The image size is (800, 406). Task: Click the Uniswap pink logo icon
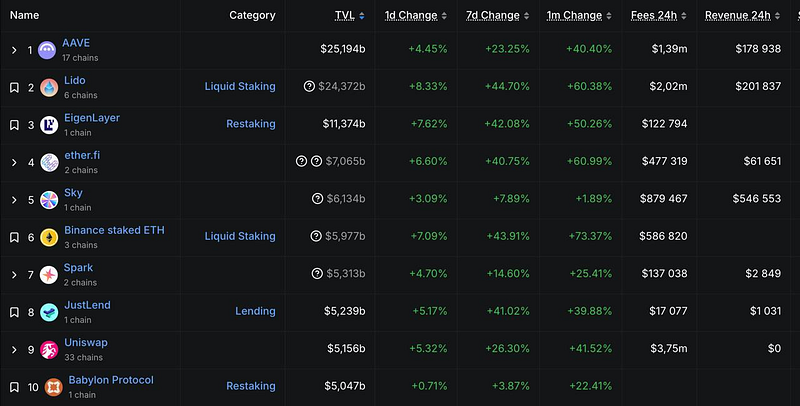[x=49, y=350]
